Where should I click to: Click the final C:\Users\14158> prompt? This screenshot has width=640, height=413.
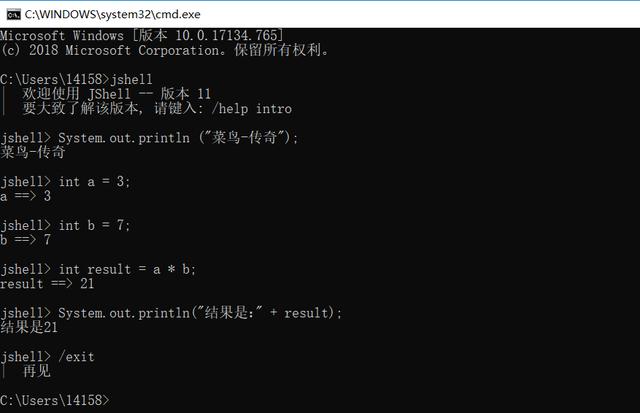55,400
